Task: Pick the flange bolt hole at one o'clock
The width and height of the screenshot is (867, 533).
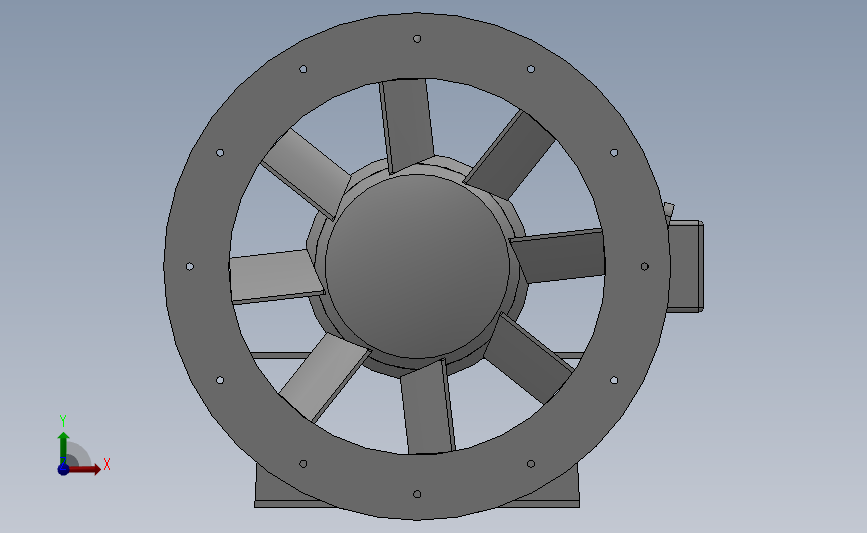Action: tap(531, 69)
